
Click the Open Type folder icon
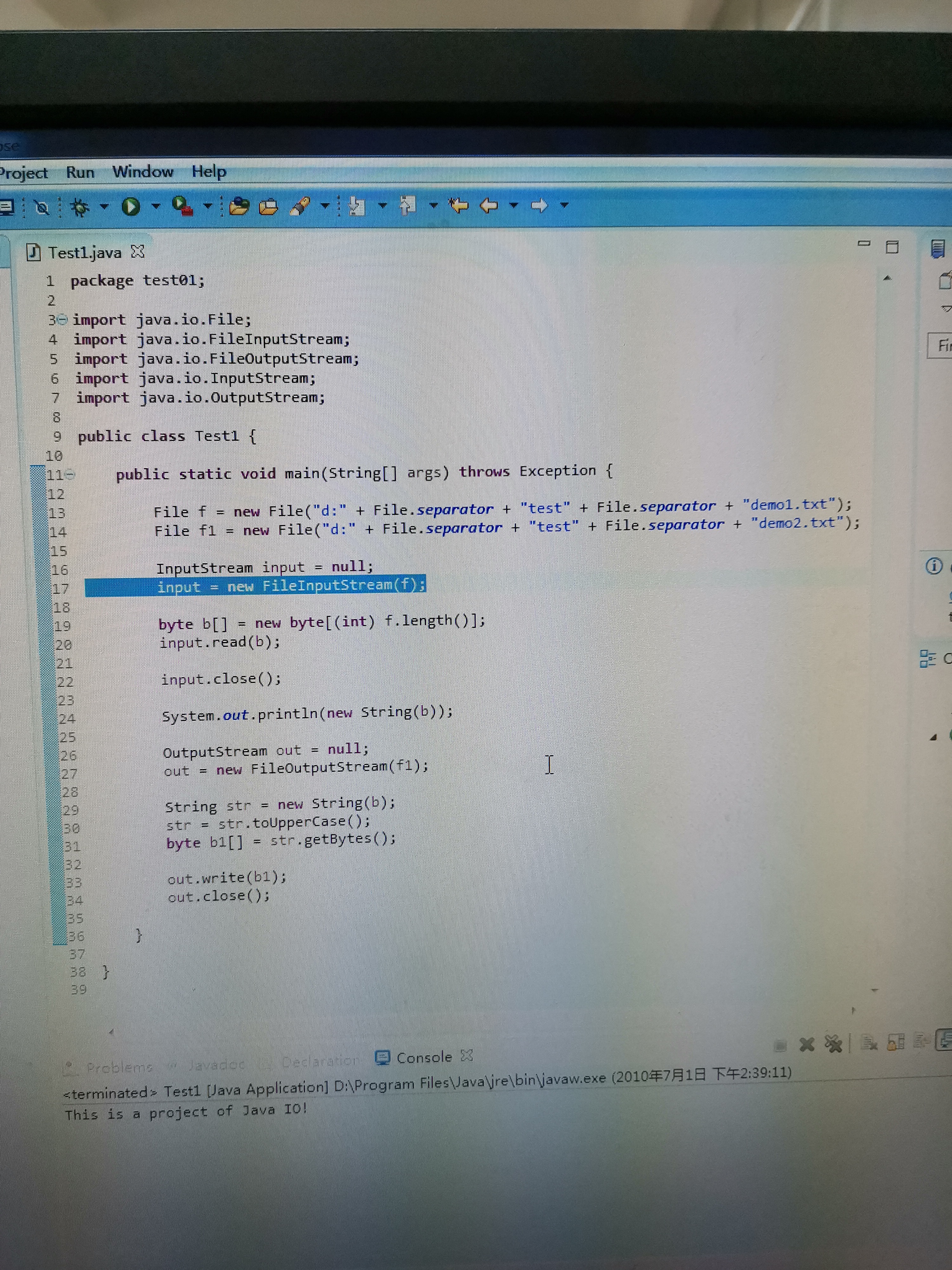coord(239,205)
